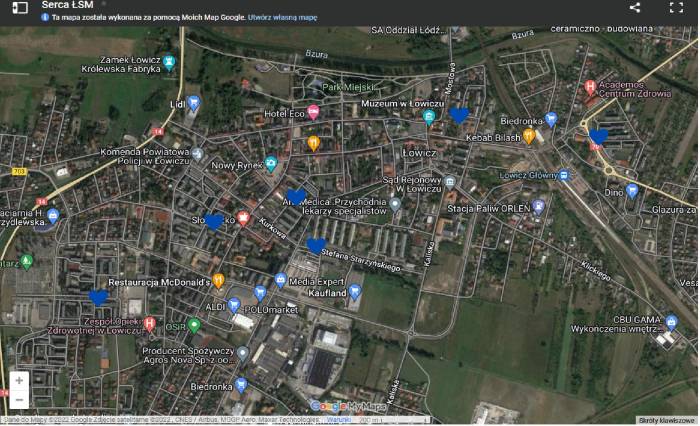
Task: Click the info icon beside the map notice
Action: (45, 17)
